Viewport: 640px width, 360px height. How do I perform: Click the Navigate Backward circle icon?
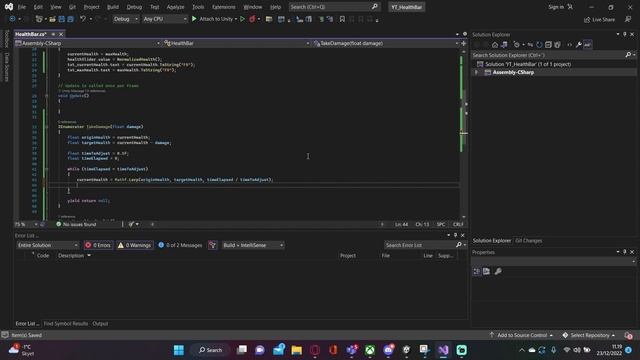click(x=12, y=19)
